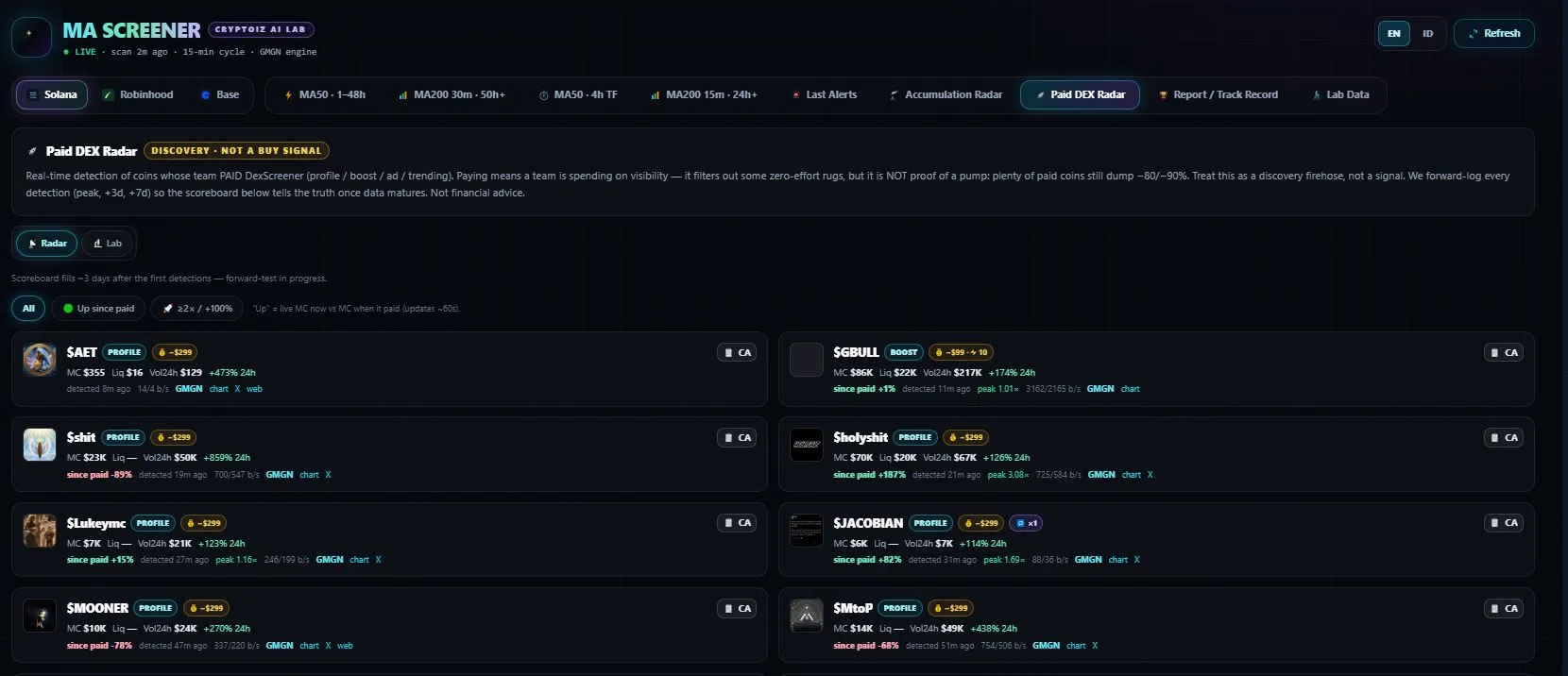This screenshot has height=676, width=1568.
Task: Copy contract address of $JACOBIAN
Action: pos(1504,523)
